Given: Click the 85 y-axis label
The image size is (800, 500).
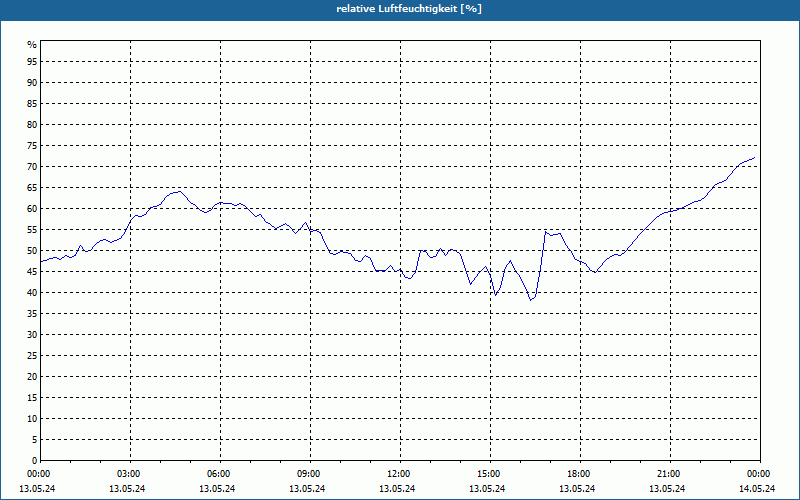Looking at the screenshot, I should [x=32, y=104].
